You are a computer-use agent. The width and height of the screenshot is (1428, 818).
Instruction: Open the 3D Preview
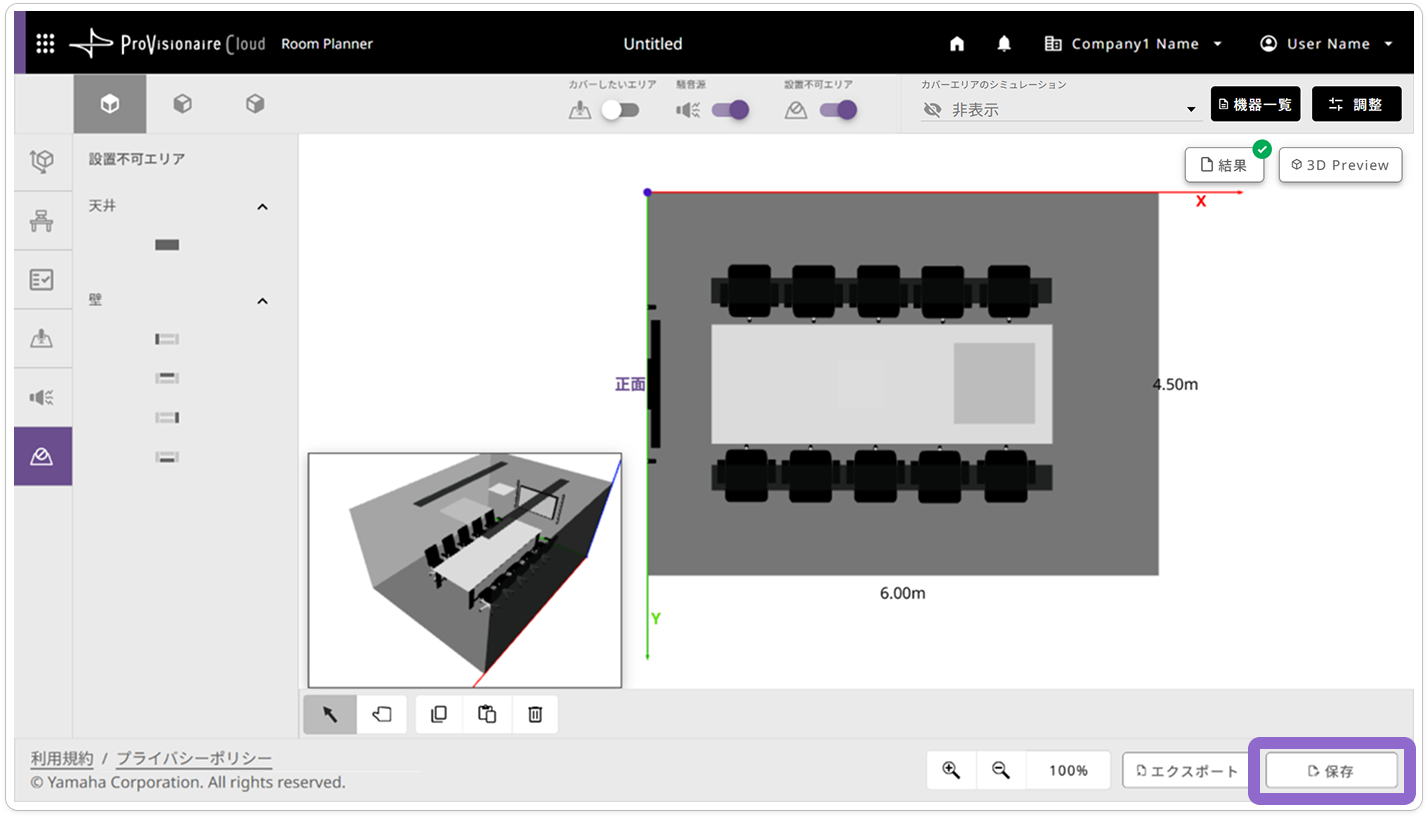pos(1340,165)
